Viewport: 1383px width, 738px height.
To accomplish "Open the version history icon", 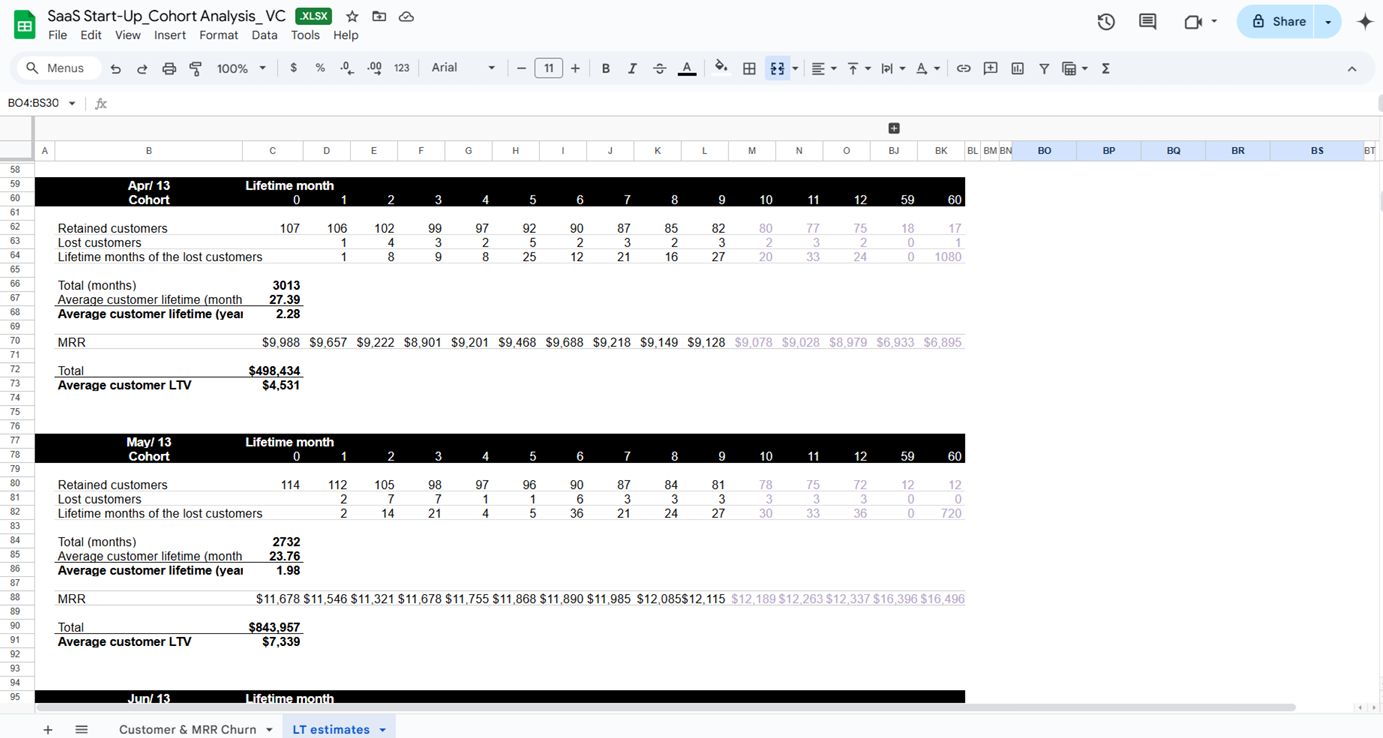I will [1106, 19].
